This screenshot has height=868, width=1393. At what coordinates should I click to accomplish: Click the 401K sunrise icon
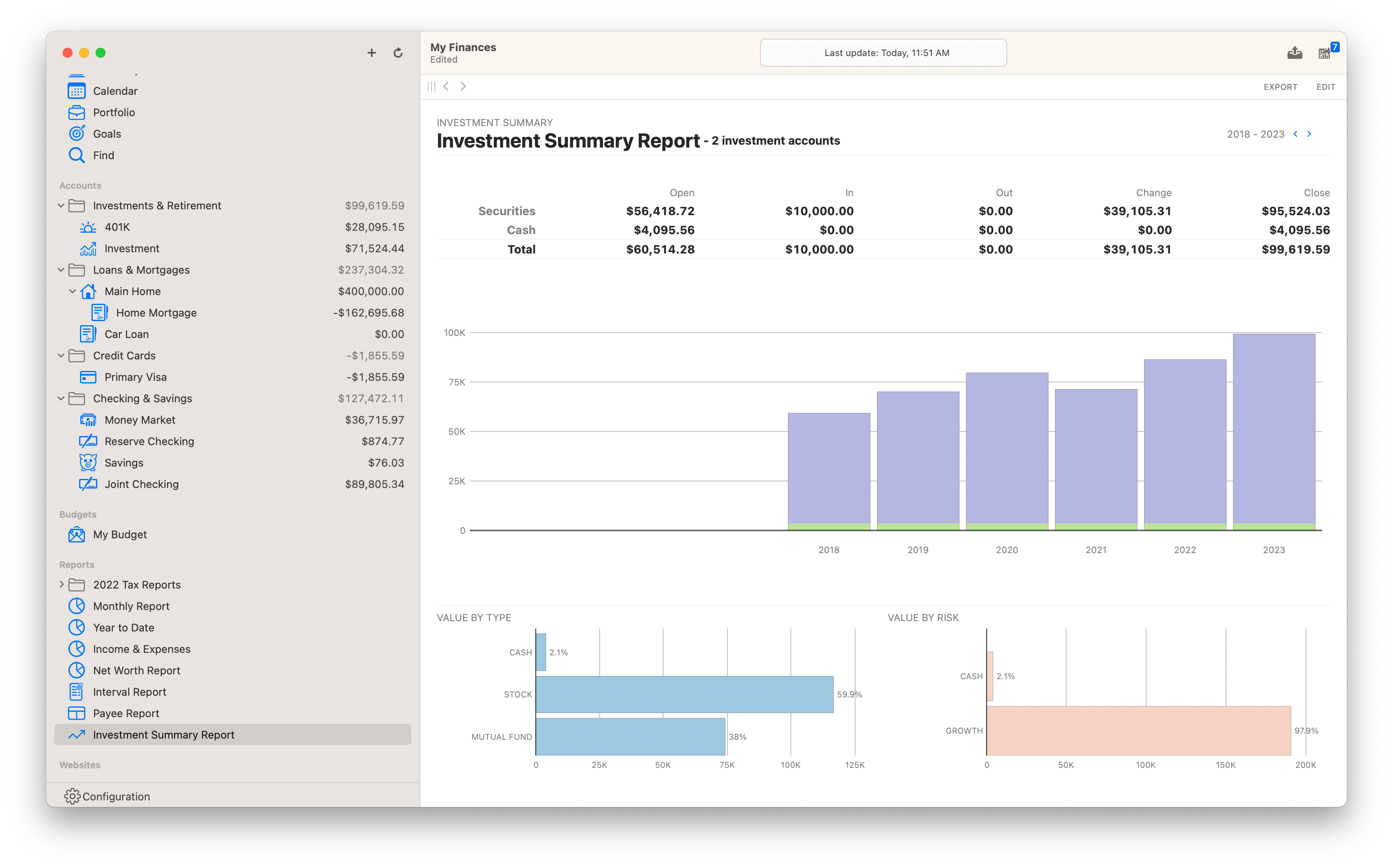(x=88, y=228)
